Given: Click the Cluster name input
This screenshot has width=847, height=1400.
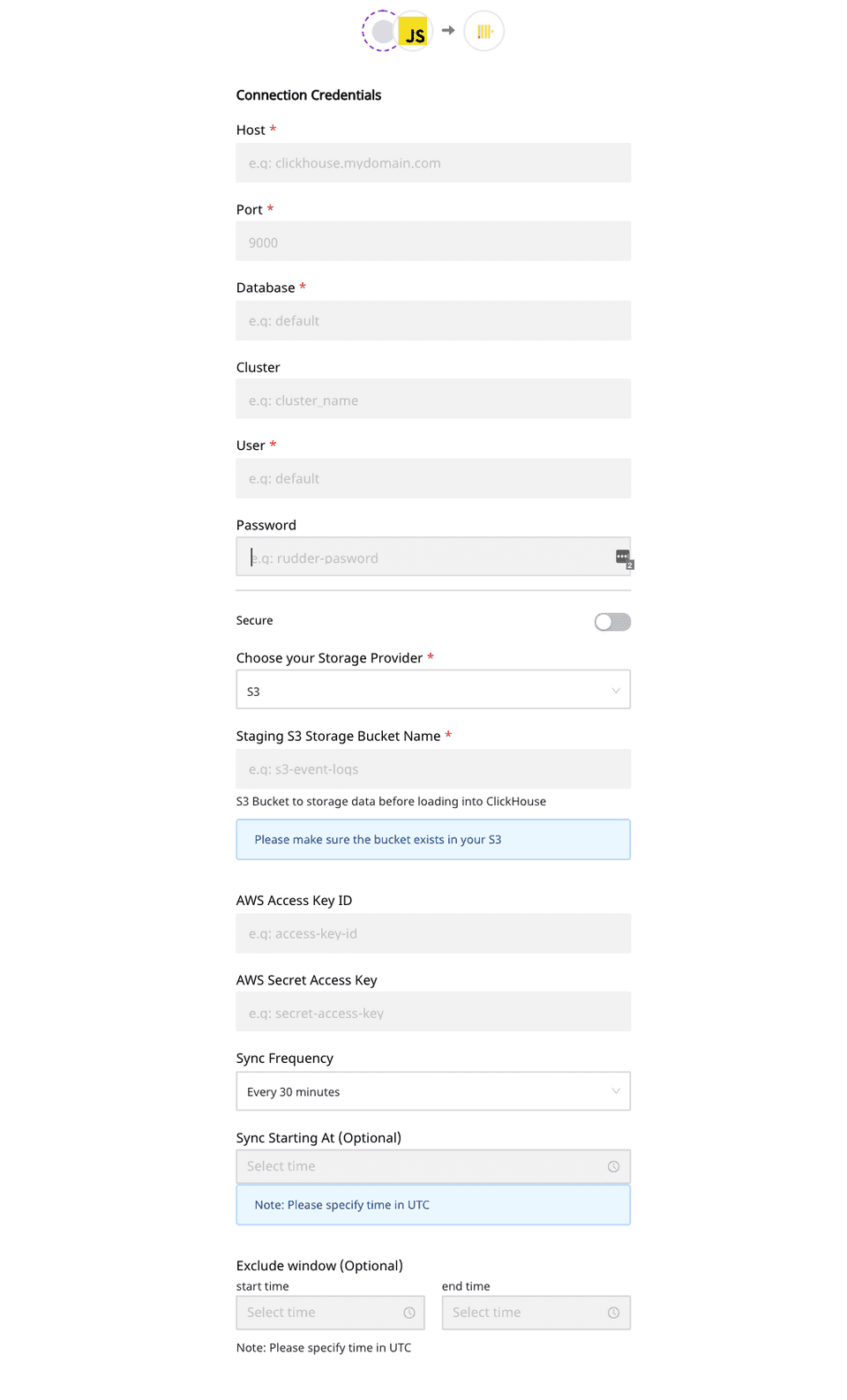Looking at the screenshot, I should pos(432,400).
